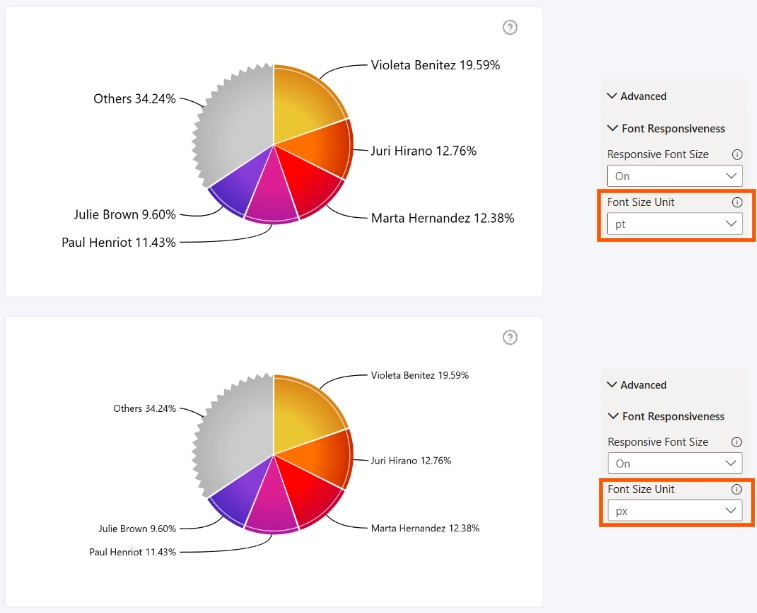This screenshot has width=757, height=613.
Task: Open the Font Size Unit dropdown showing px
Action: tap(675, 511)
